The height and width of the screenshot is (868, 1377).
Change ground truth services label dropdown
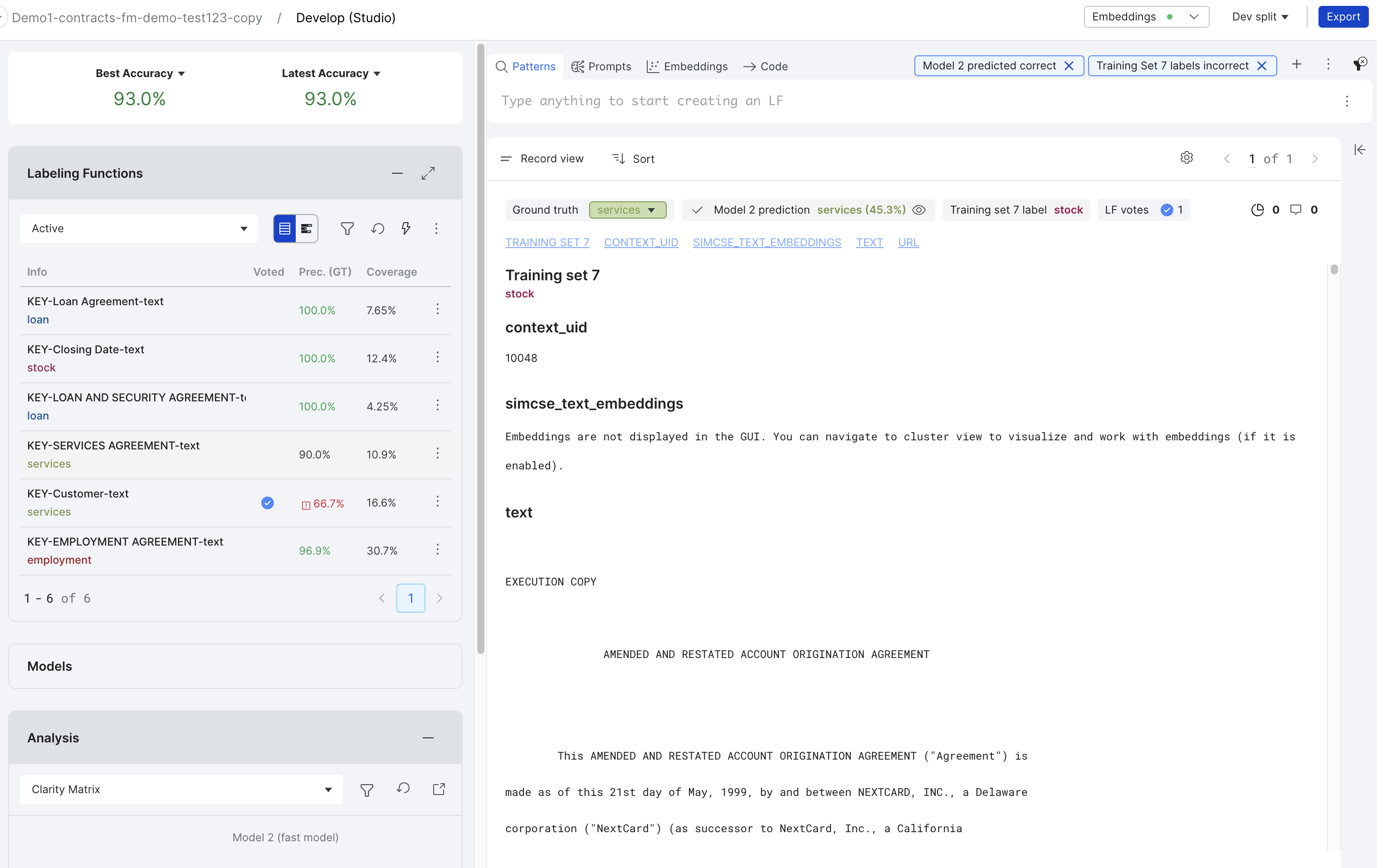tap(627, 210)
